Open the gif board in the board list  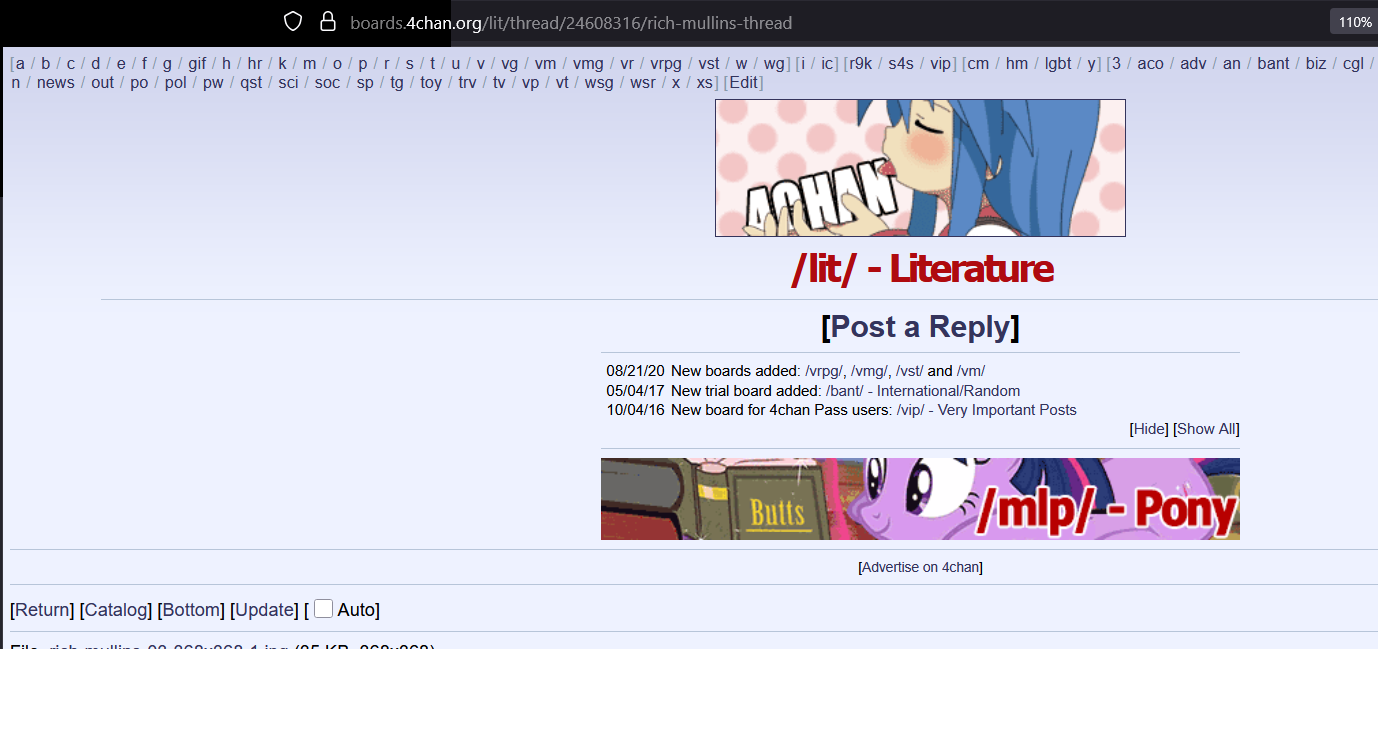tap(197, 64)
